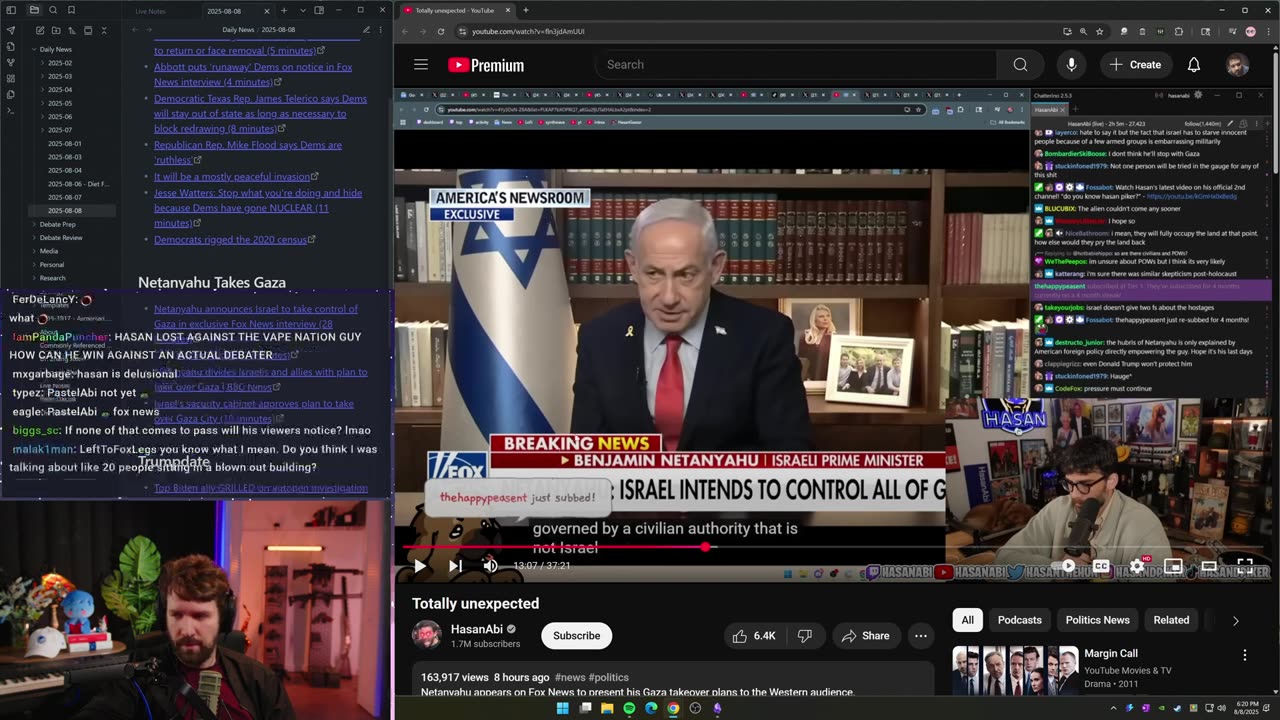Viewport: 1280px width, 720px height.
Task: Click the paper plane icon in Obsidian ribbon
Action: (x=11, y=30)
